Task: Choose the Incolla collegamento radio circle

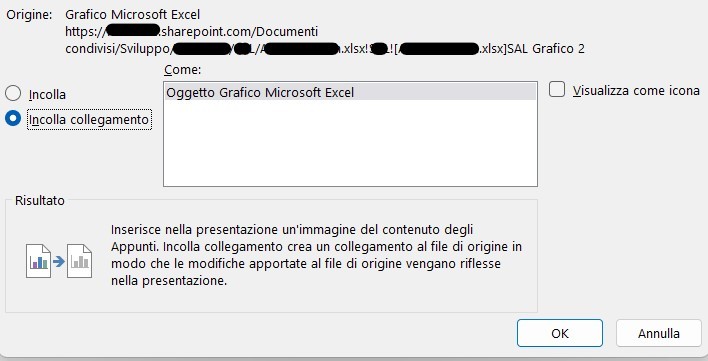Action: point(13,118)
